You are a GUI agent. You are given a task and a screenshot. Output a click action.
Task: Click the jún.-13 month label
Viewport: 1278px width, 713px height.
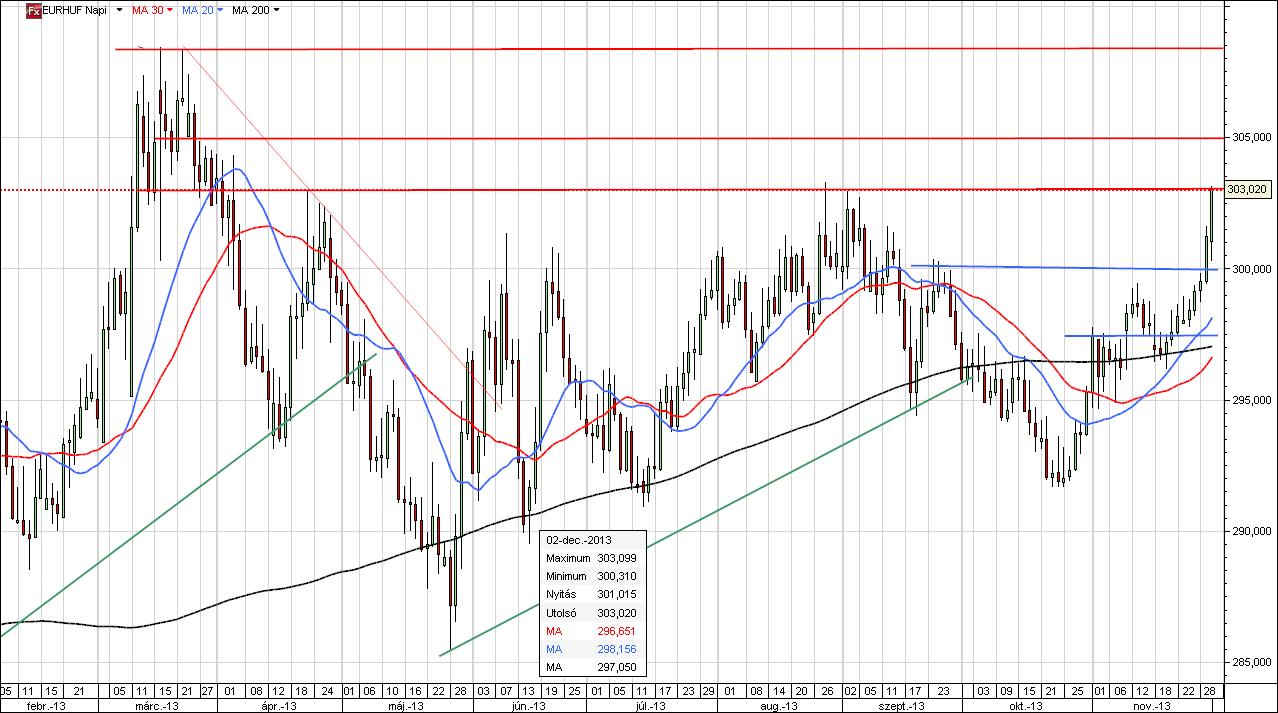(527, 705)
